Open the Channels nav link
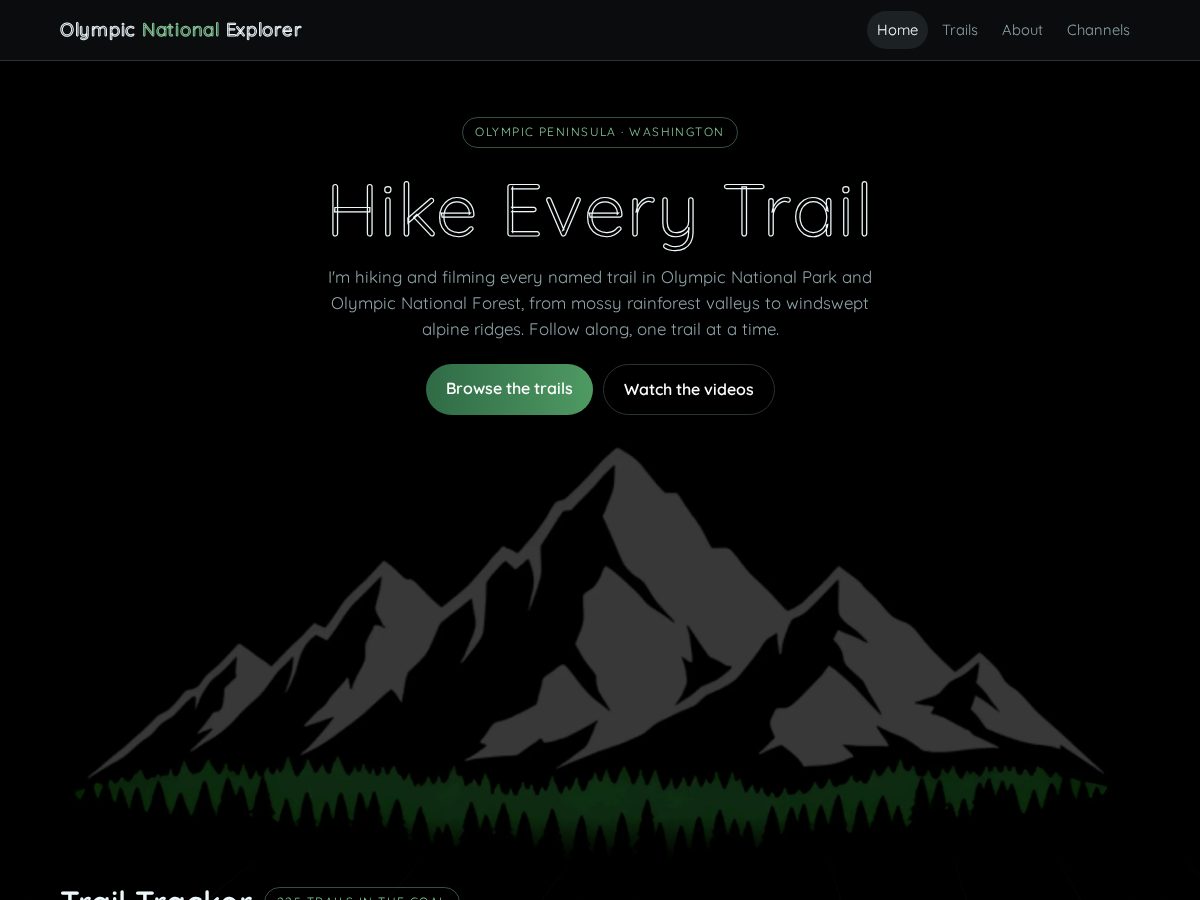This screenshot has width=1200, height=900. [x=1098, y=30]
